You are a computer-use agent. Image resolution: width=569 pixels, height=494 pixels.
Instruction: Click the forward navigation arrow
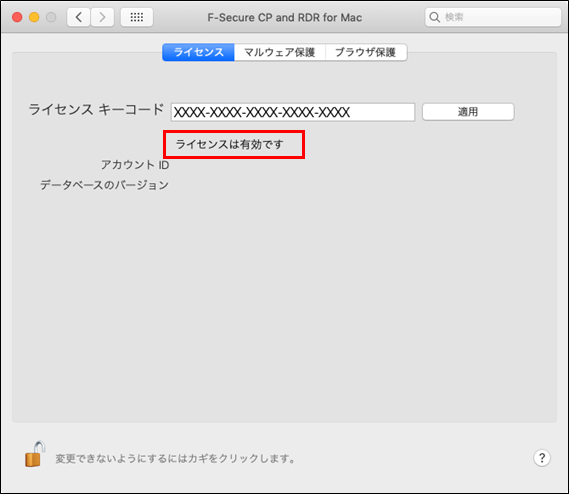tap(102, 17)
